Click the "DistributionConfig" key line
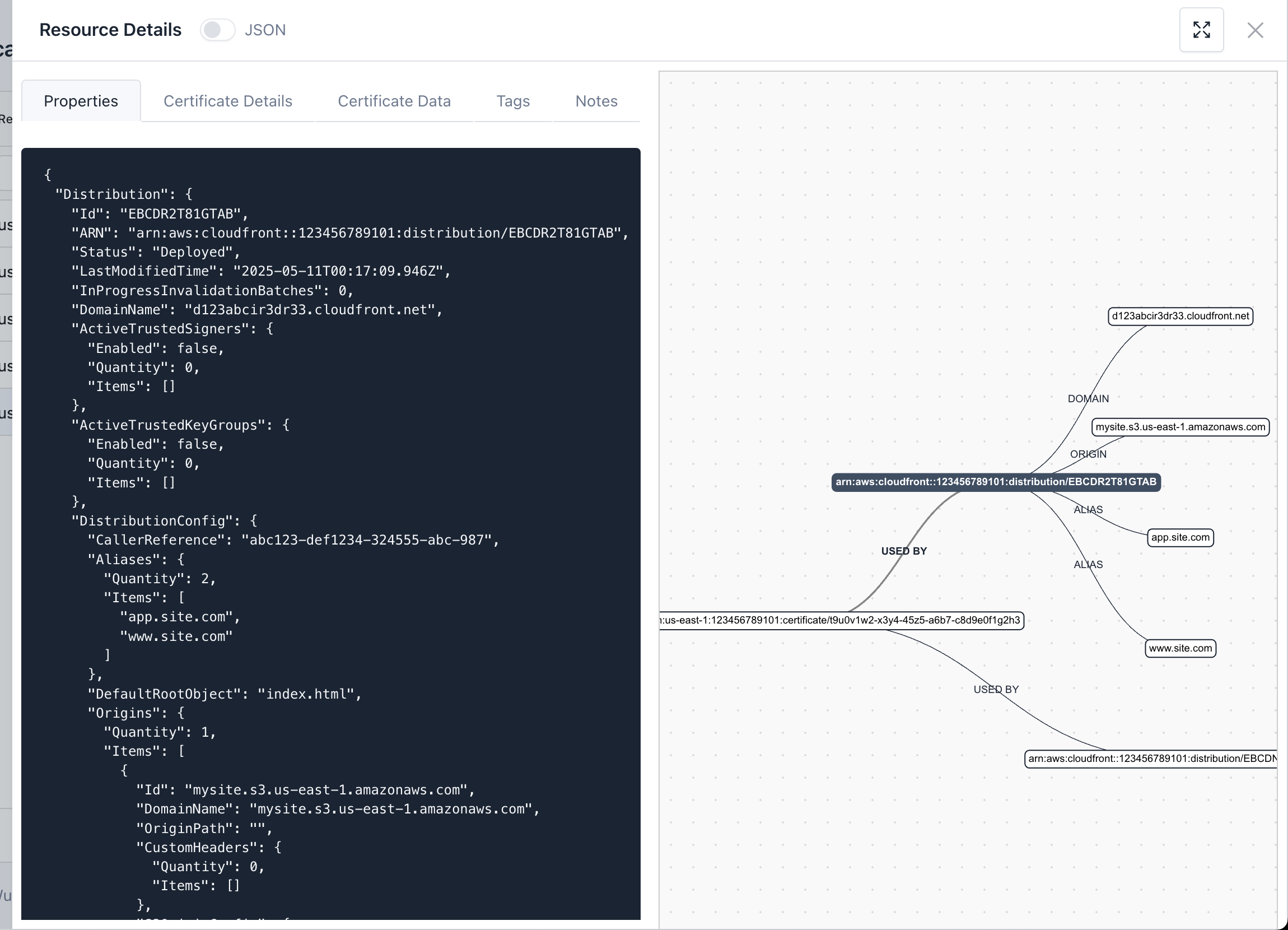This screenshot has width=1288, height=930. point(164,520)
